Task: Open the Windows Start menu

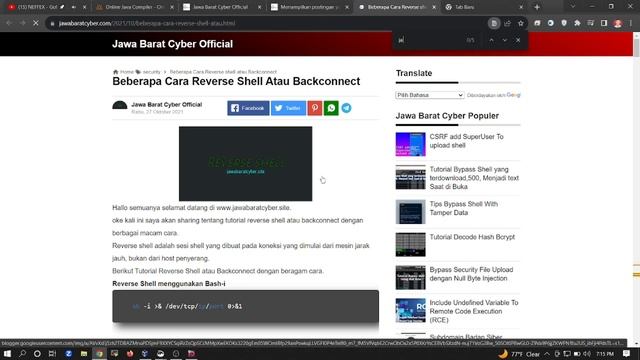Action: (x=7, y=353)
